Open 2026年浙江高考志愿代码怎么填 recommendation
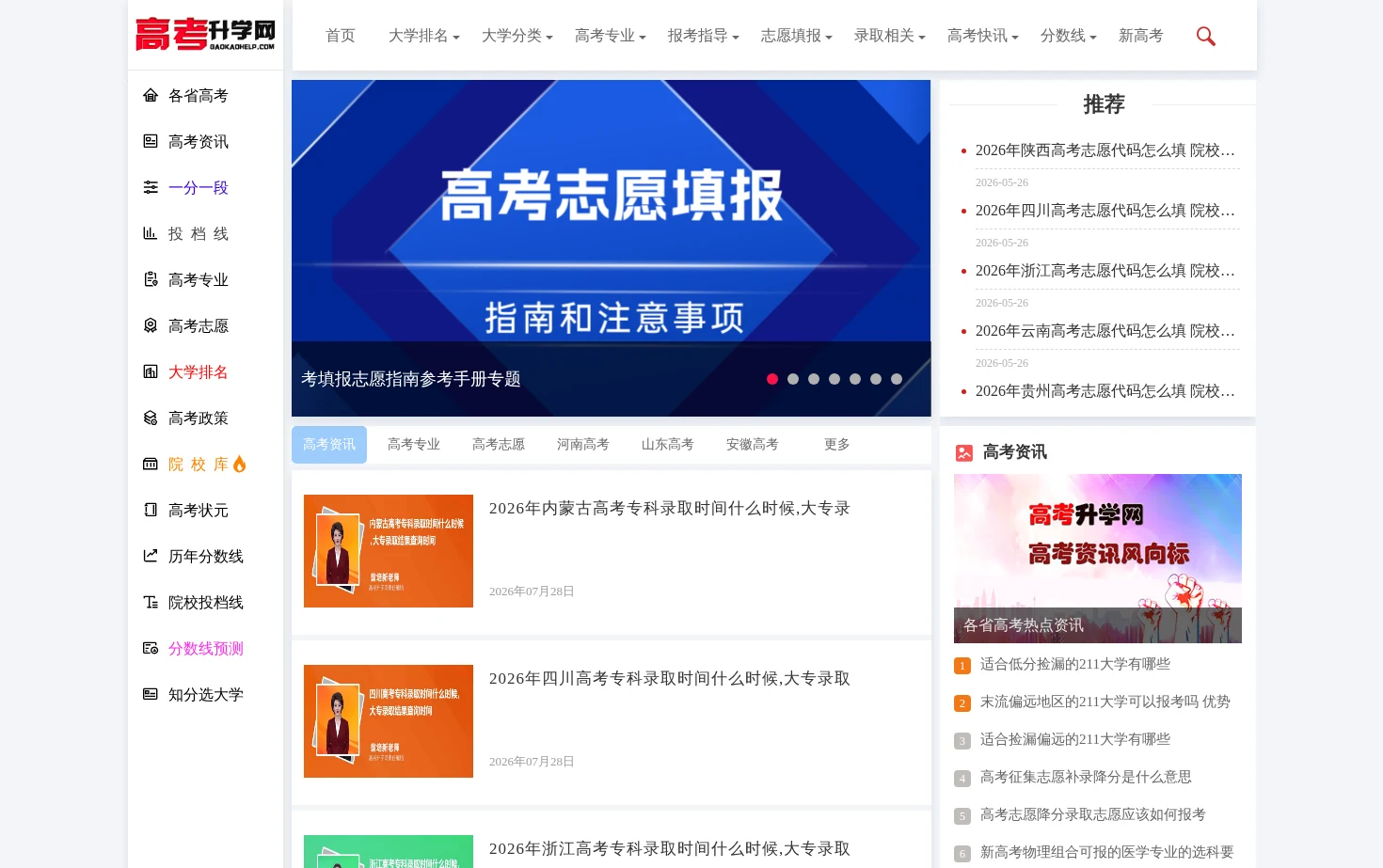The height and width of the screenshot is (868, 1383). (1105, 271)
